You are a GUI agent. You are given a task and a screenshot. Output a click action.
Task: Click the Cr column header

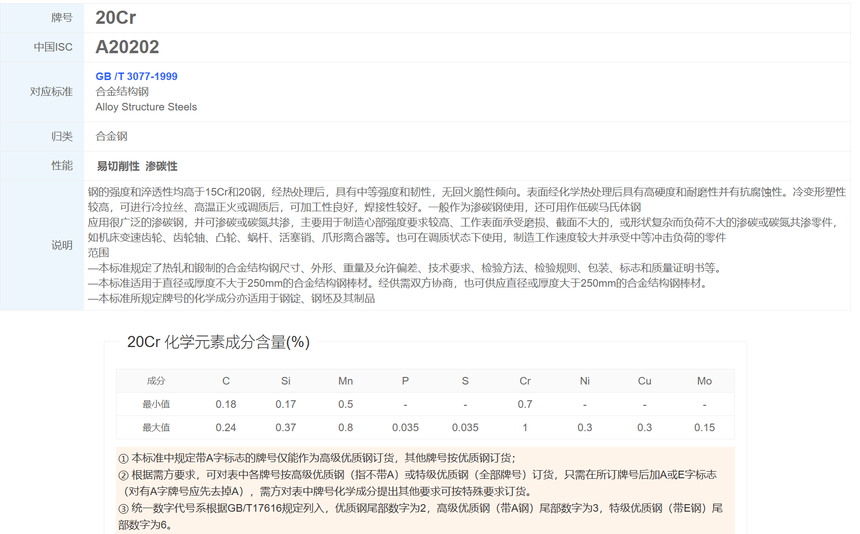(x=525, y=381)
